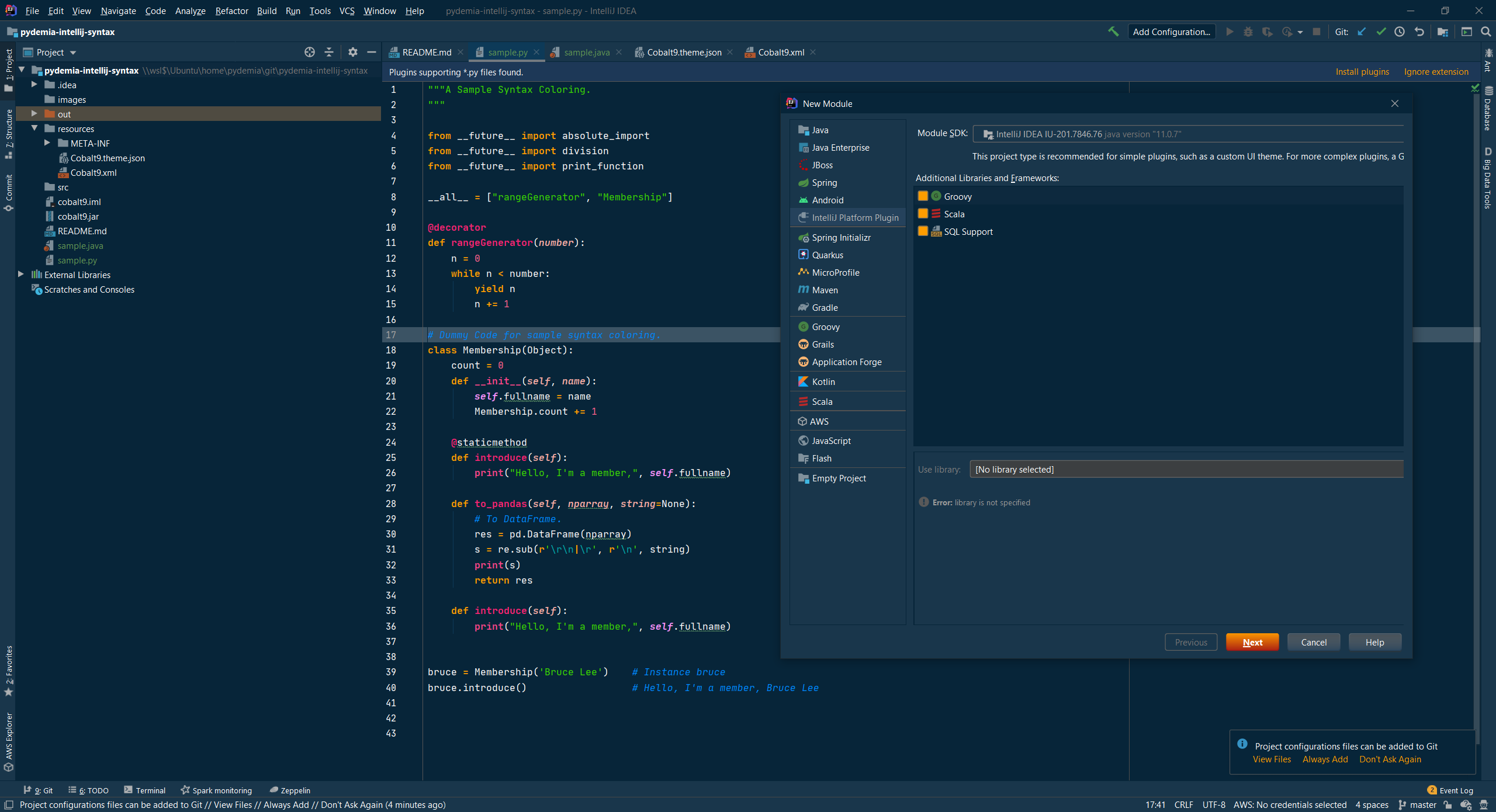Switch to Cobalt9.theme.json tab
The height and width of the screenshot is (812, 1496).
point(684,52)
